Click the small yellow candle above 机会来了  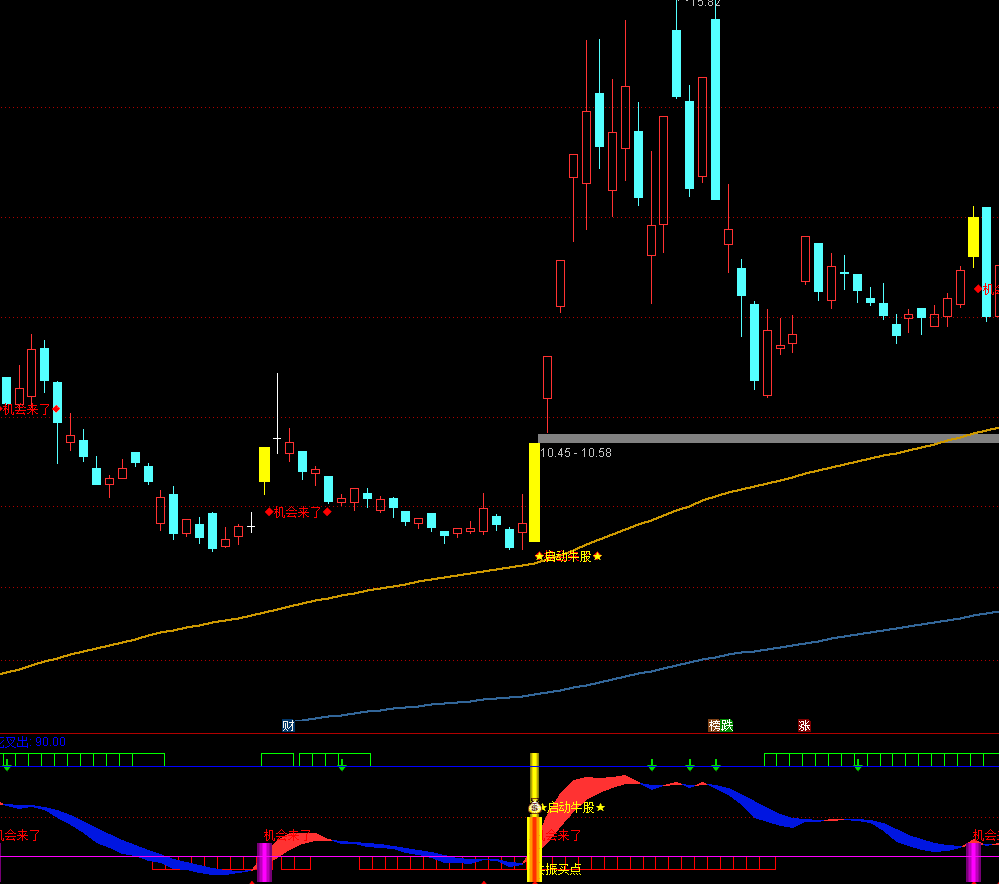[264, 465]
